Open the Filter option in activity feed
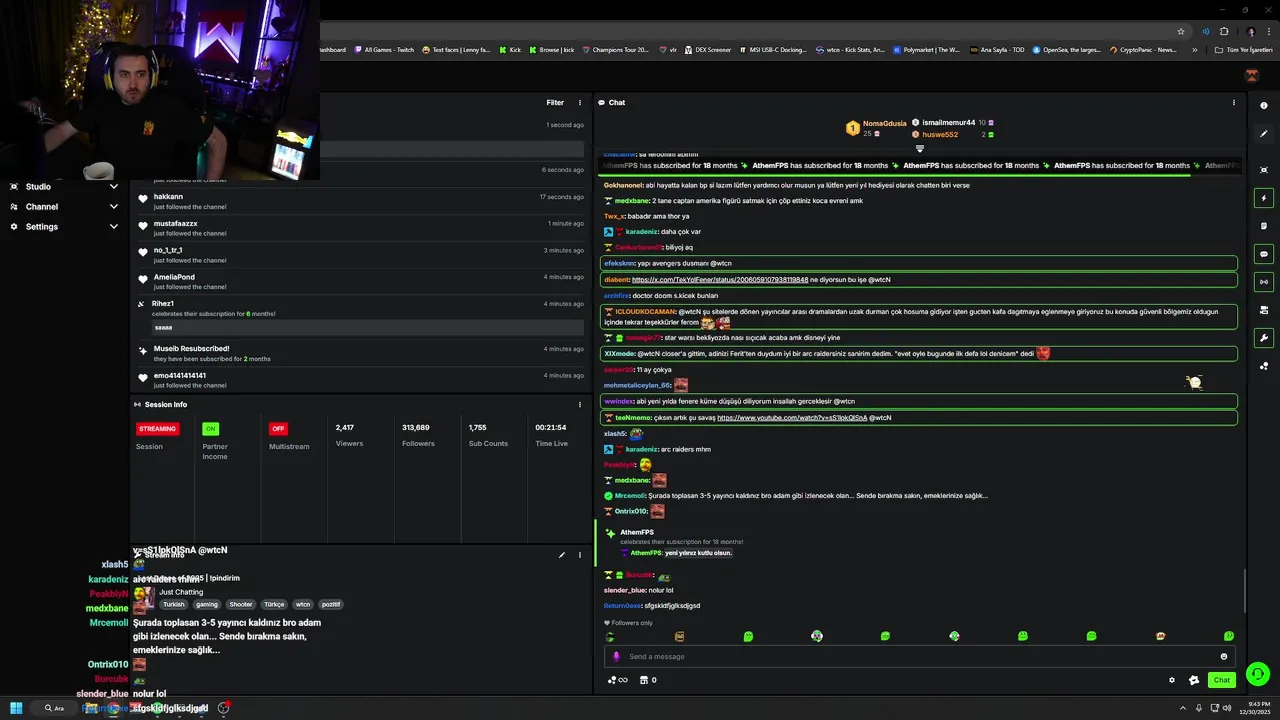Image resolution: width=1280 pixels, height=720 pixels. [555, 102]
